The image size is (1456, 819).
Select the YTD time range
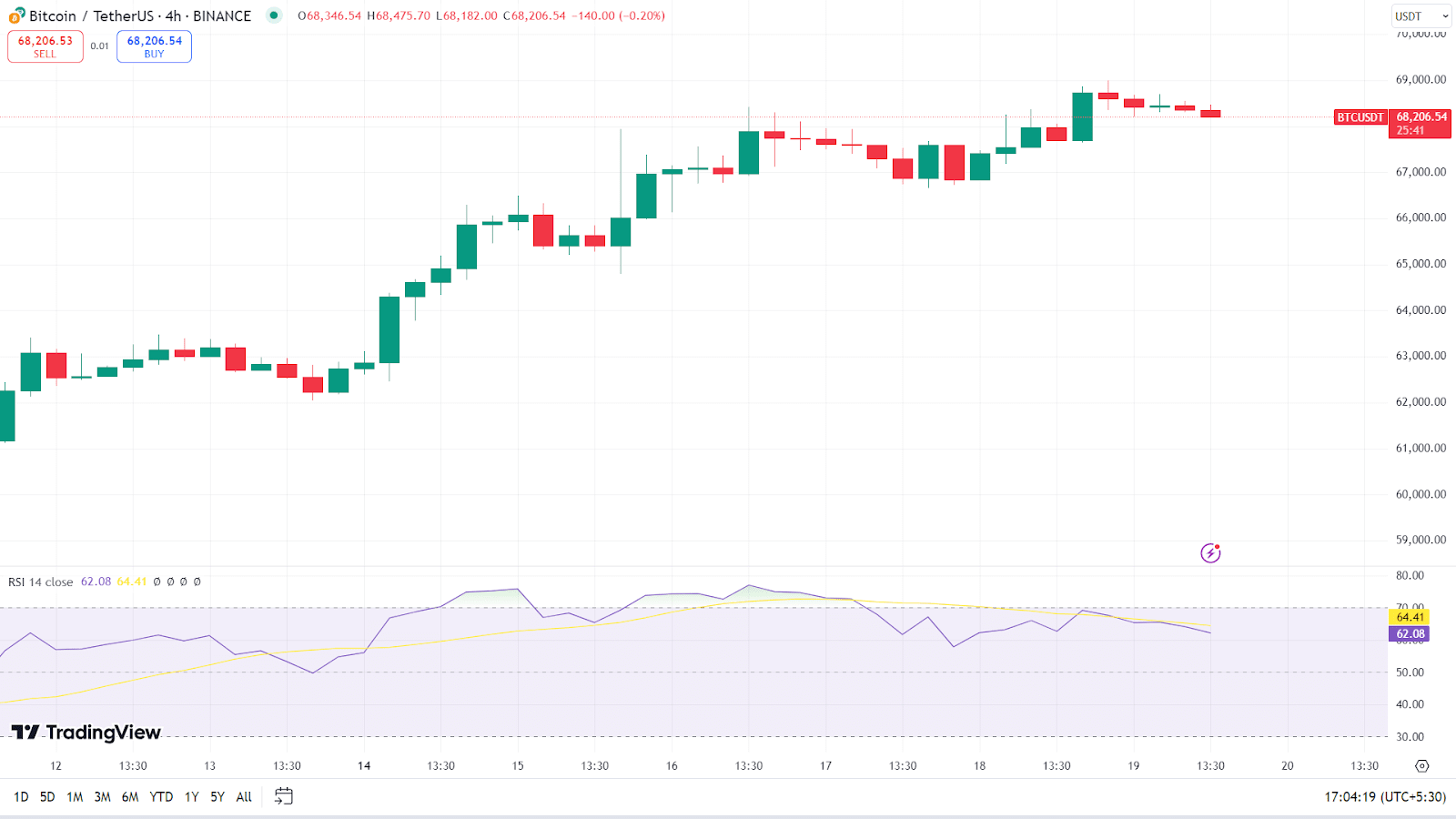pos(161,796)
